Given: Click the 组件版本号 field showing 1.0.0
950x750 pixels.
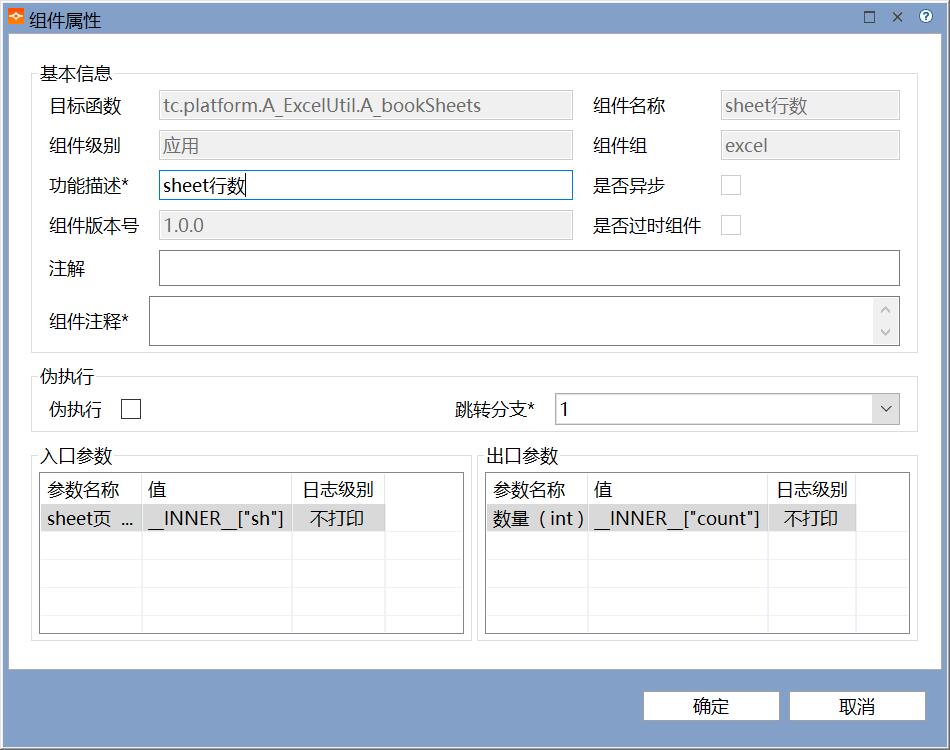Looking at the screenshot, I should pos(365,225).
